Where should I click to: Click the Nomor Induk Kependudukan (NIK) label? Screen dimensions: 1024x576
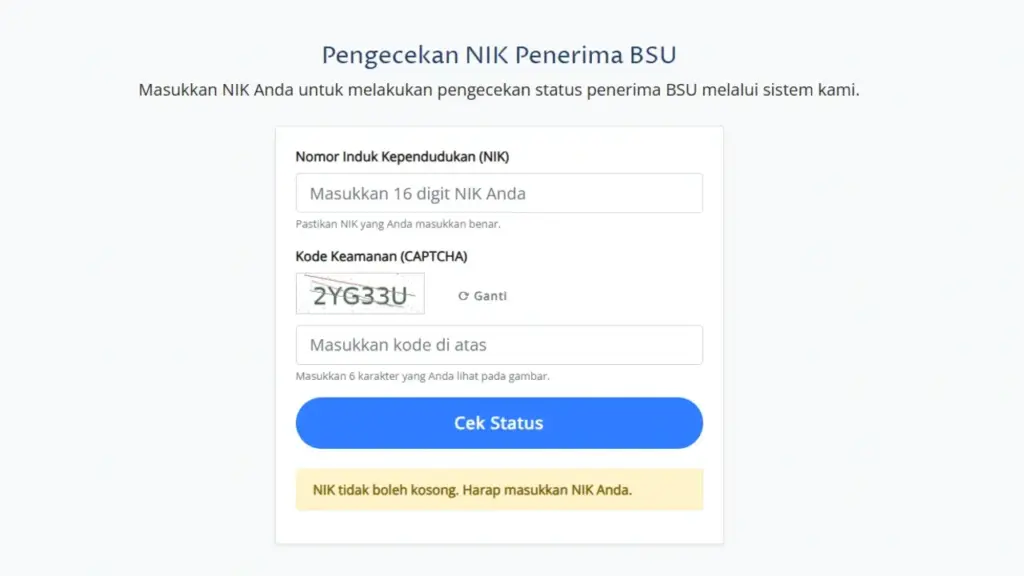(x=401, y=156)
